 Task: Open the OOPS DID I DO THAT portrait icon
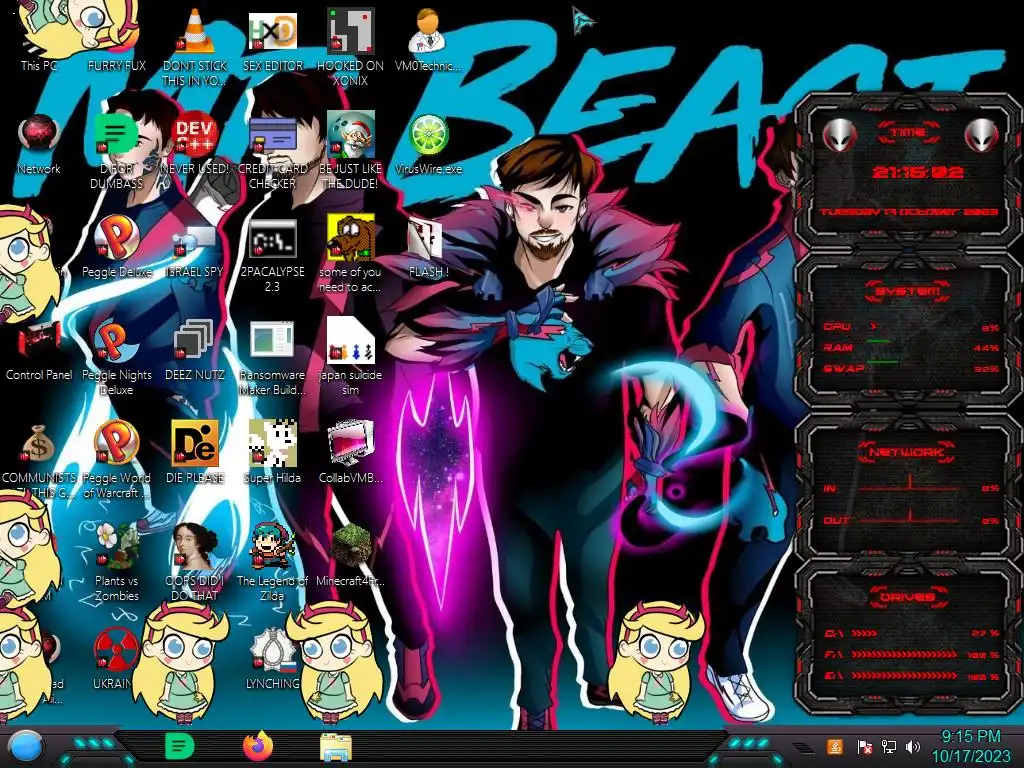[195, 547]
